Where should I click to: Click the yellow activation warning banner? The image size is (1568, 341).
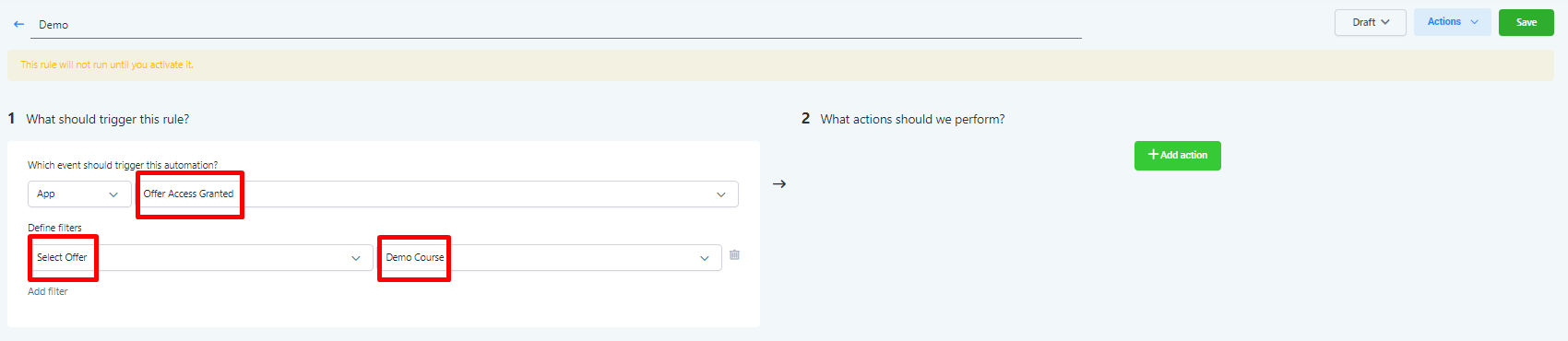780,65
